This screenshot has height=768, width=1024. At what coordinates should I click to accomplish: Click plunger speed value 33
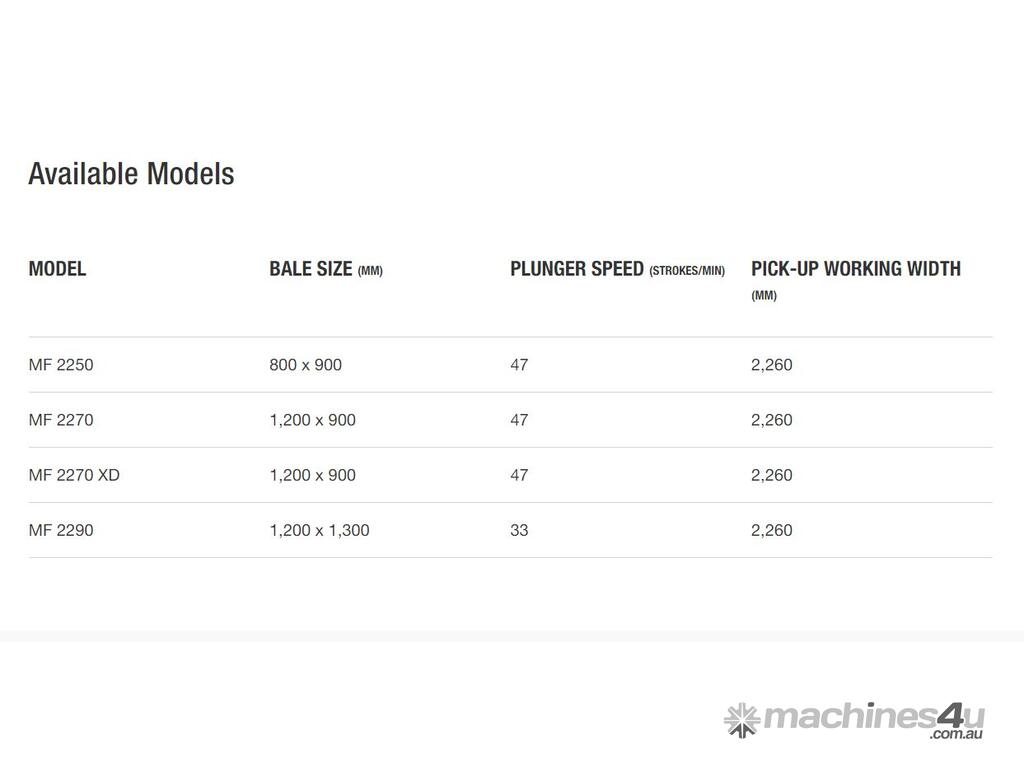pos(519,530)
